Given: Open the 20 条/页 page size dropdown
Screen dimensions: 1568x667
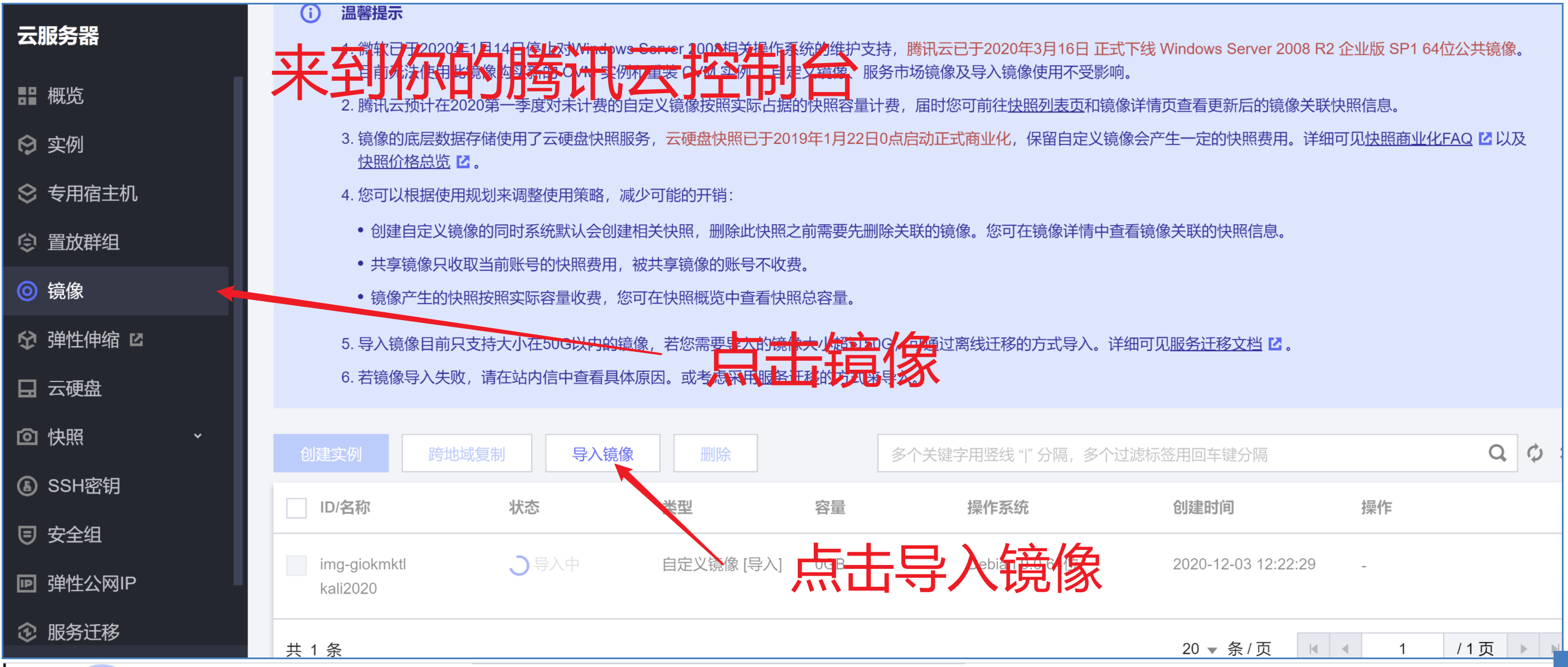Looking at the screenshot, I should pyautogui.click(x=1198, y=649).
